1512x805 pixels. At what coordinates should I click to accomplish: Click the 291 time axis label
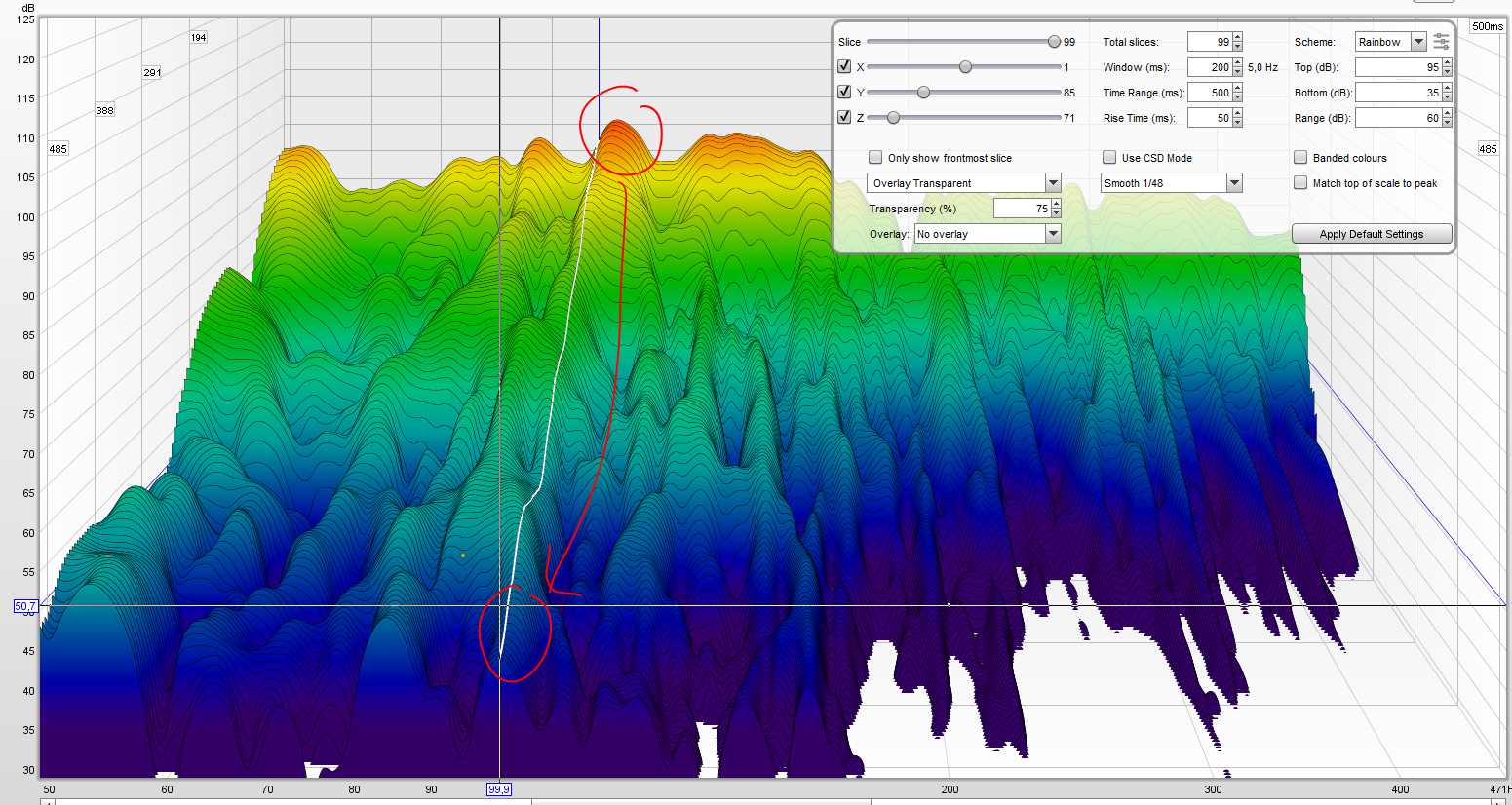point(152,72)
